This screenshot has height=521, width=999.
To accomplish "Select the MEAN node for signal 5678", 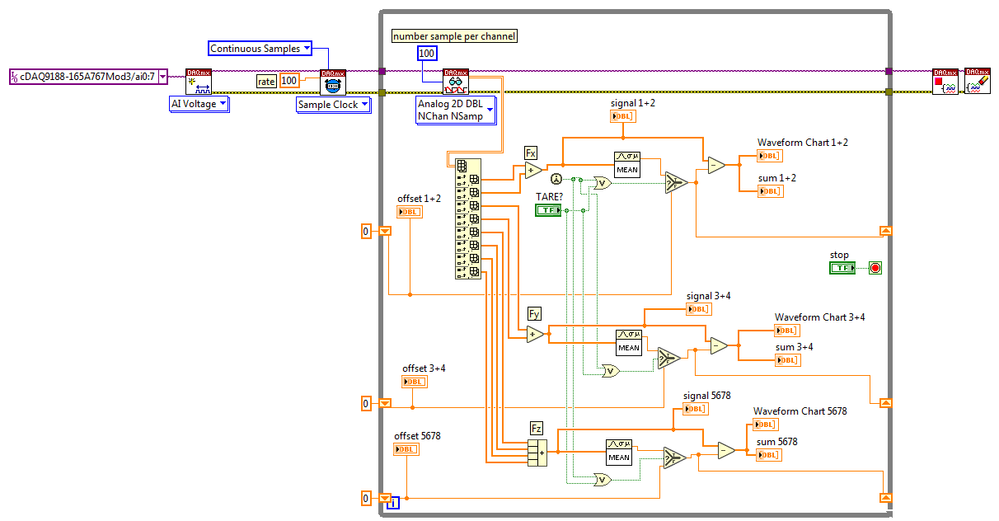I will click(619, 452).
